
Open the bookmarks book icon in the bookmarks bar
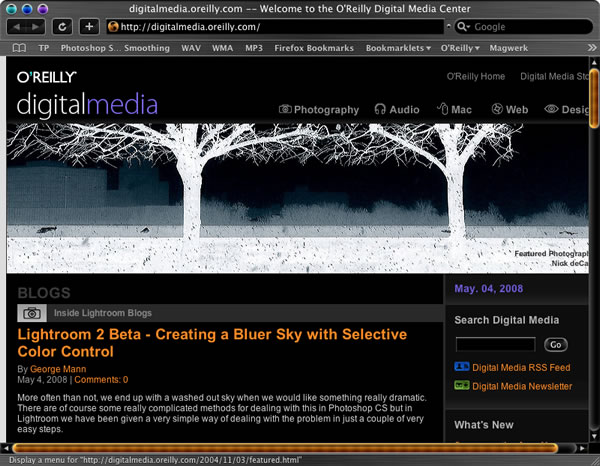click(x=19, y=48)
